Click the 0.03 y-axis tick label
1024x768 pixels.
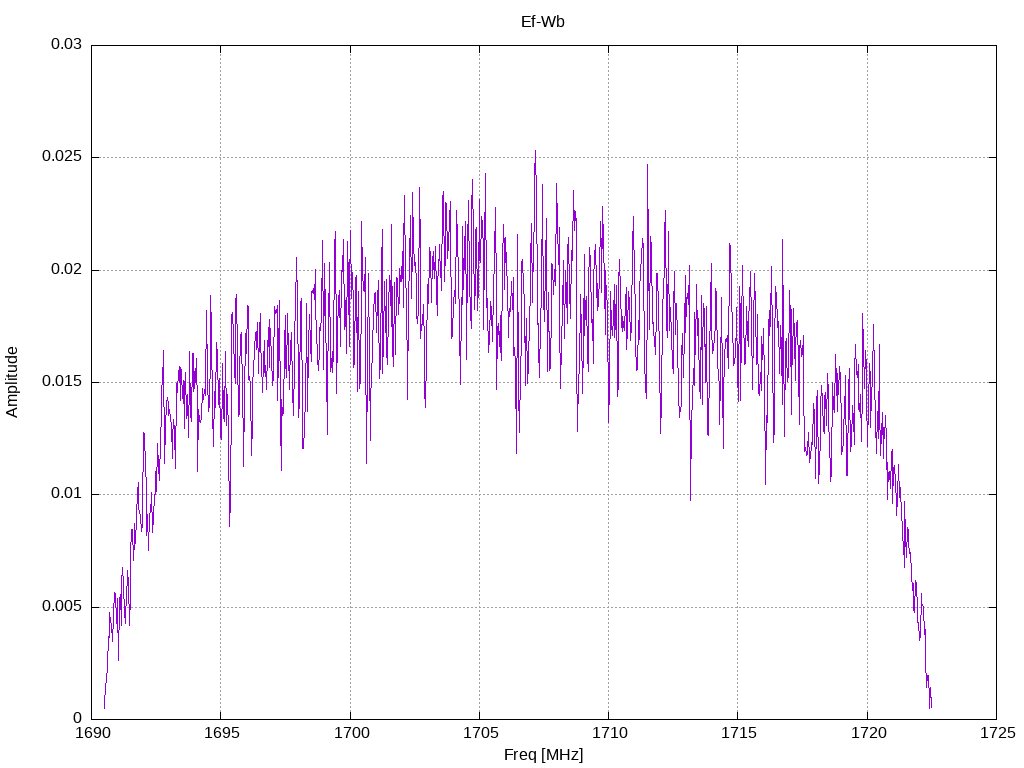point(66,44)
